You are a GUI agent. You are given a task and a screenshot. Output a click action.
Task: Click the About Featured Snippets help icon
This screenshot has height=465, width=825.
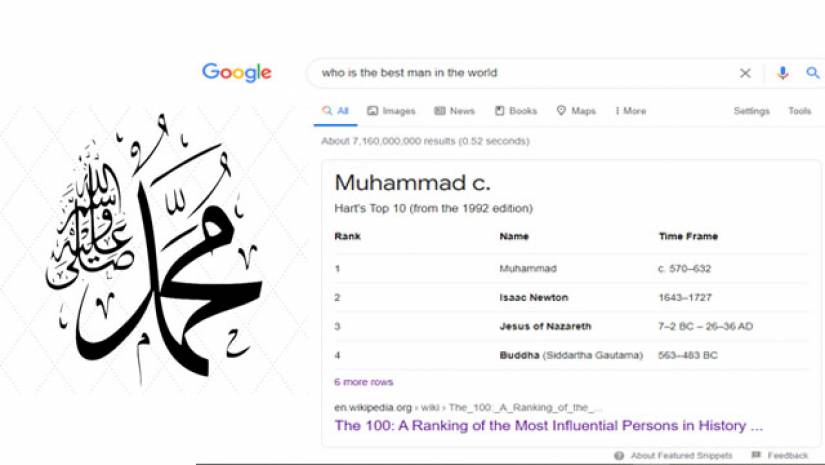pyautogui.click(x=620, y=456)
